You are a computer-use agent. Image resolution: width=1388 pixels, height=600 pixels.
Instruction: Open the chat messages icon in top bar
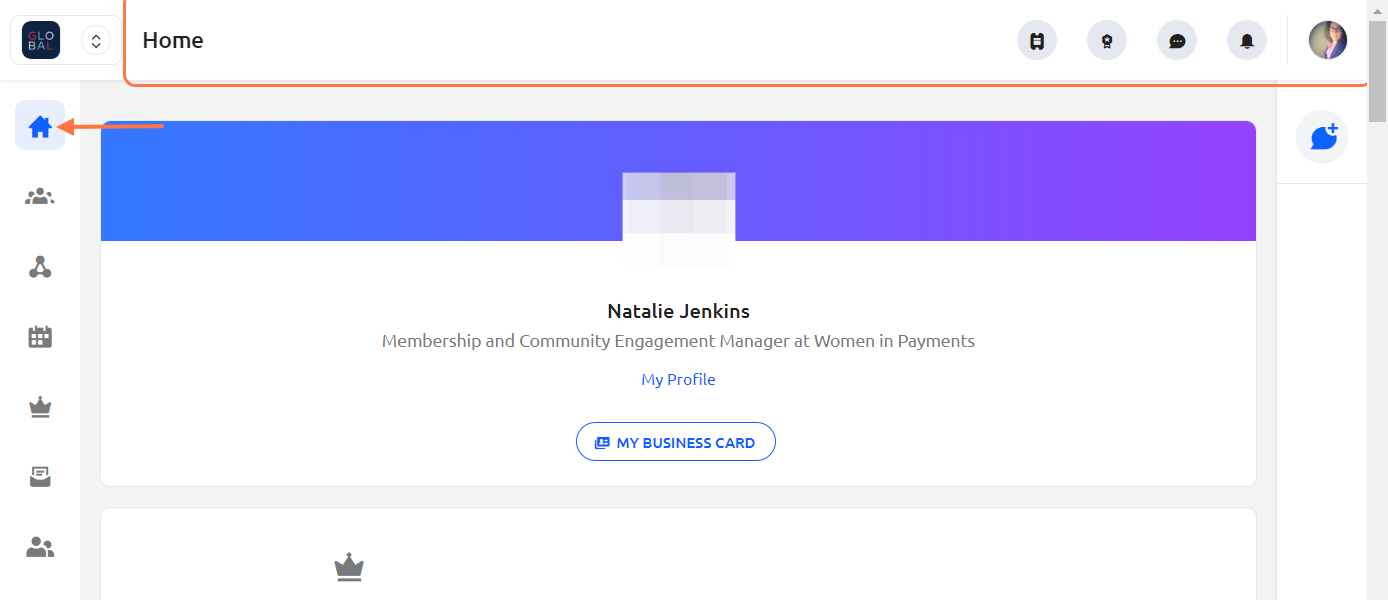tap(1177, 41)
